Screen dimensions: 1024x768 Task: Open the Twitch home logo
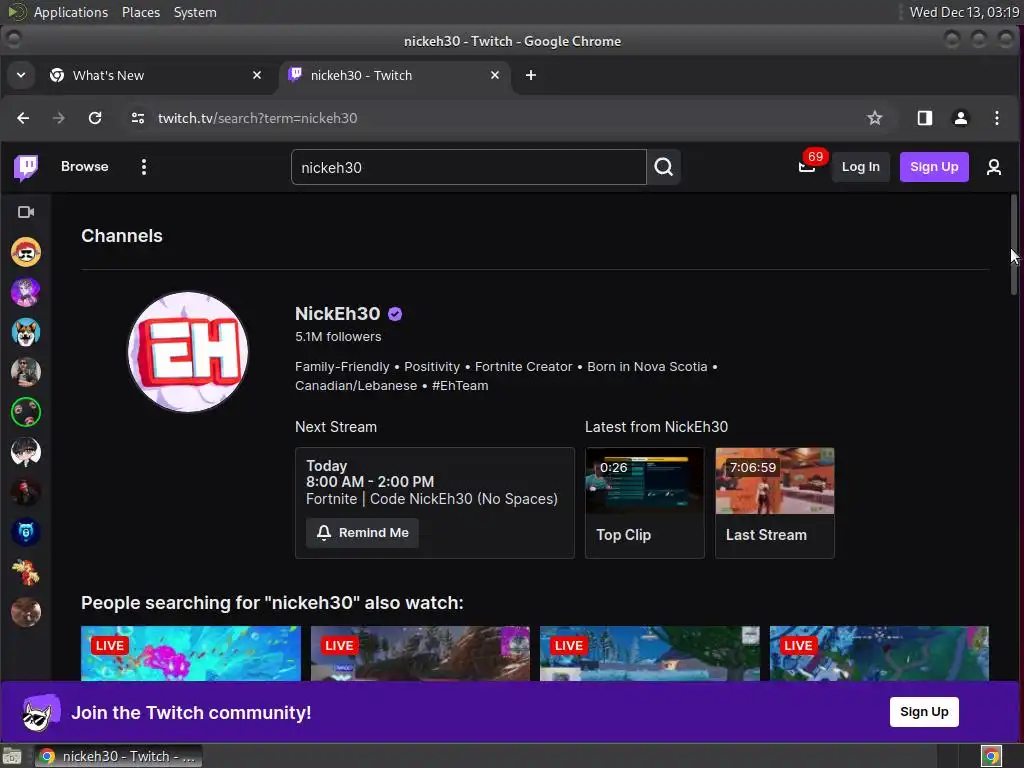(x=26, y=167)
